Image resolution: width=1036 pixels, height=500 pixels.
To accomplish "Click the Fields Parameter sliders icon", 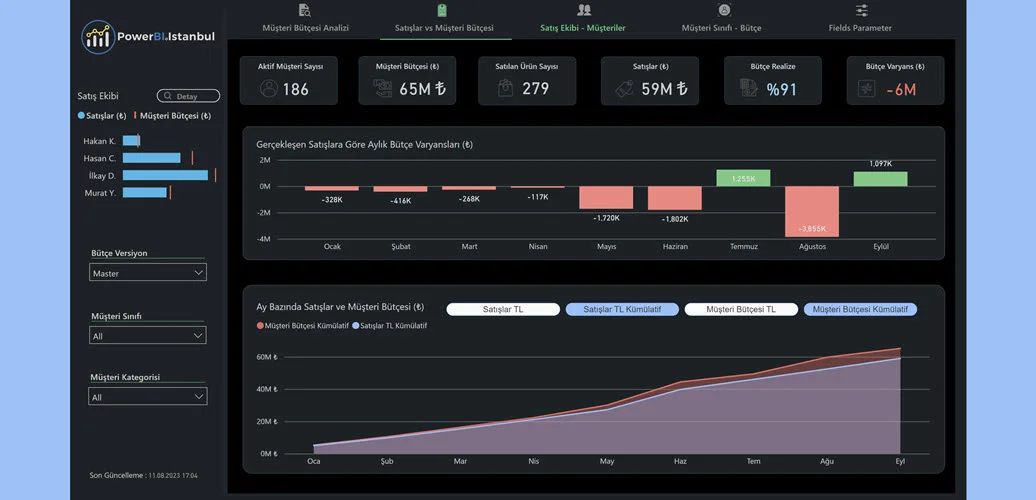I will pyautogui.click(x=861, y=10).
